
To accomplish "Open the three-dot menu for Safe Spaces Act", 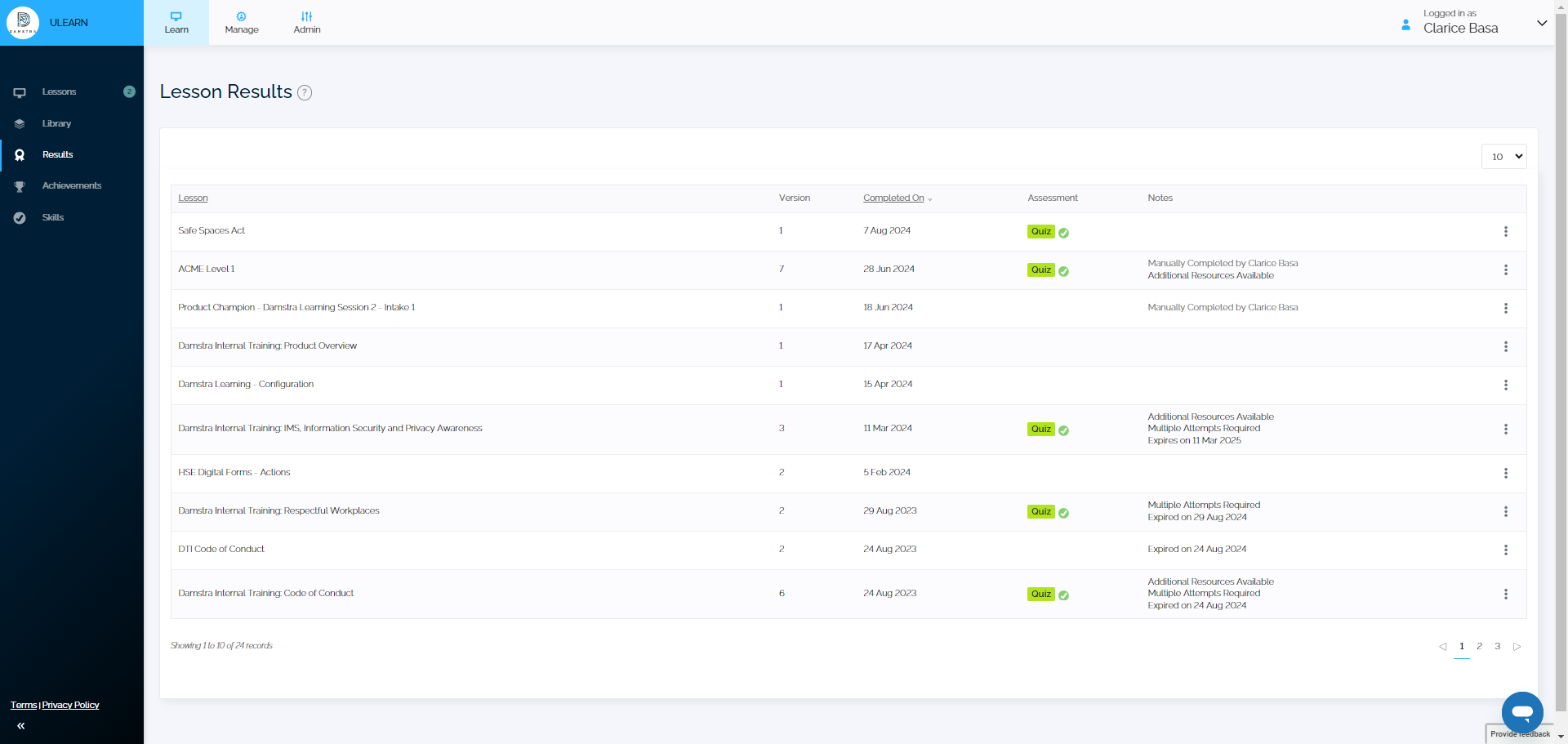I will point(1505,232).
